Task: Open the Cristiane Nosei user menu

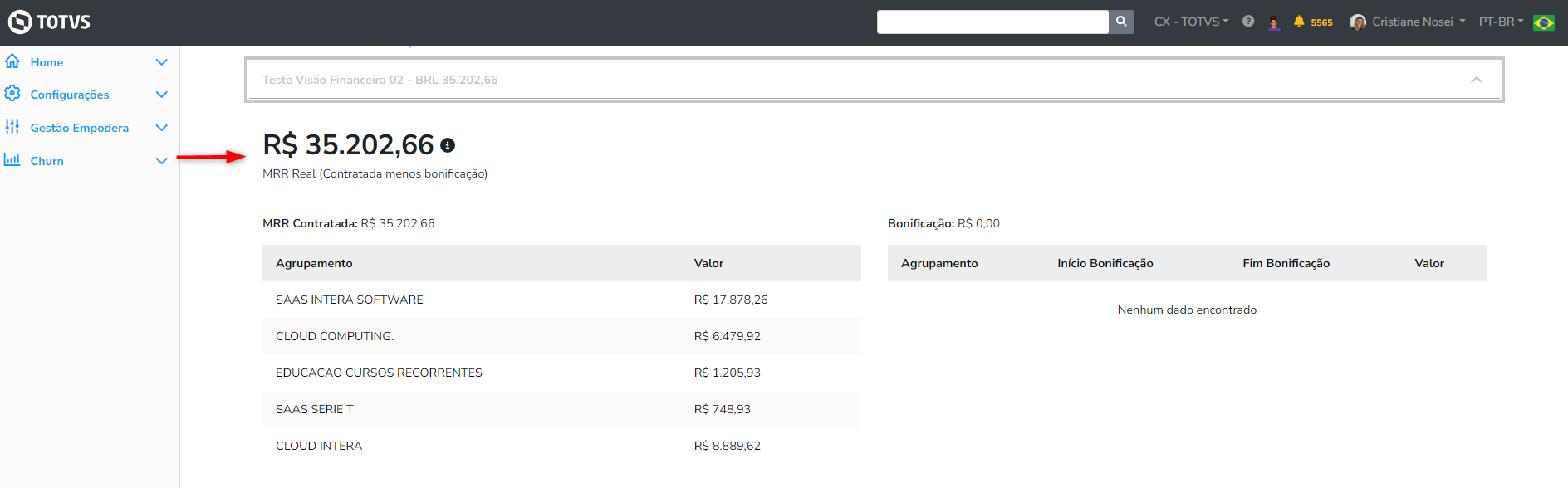Action: (x=1410, y=22)
